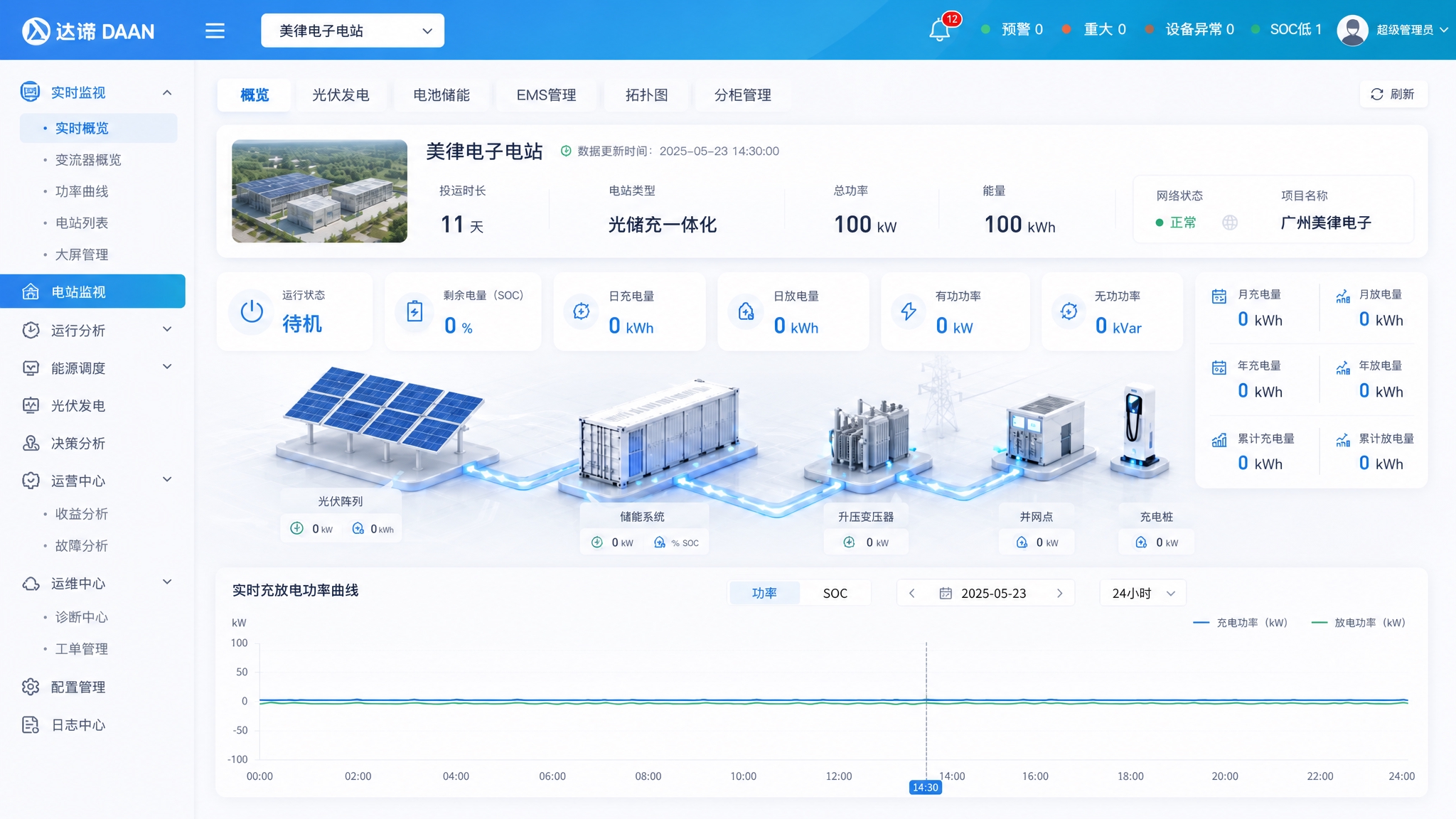
Task: Click the 决策分析 icon in sidebar
Action: click(31, 443)
